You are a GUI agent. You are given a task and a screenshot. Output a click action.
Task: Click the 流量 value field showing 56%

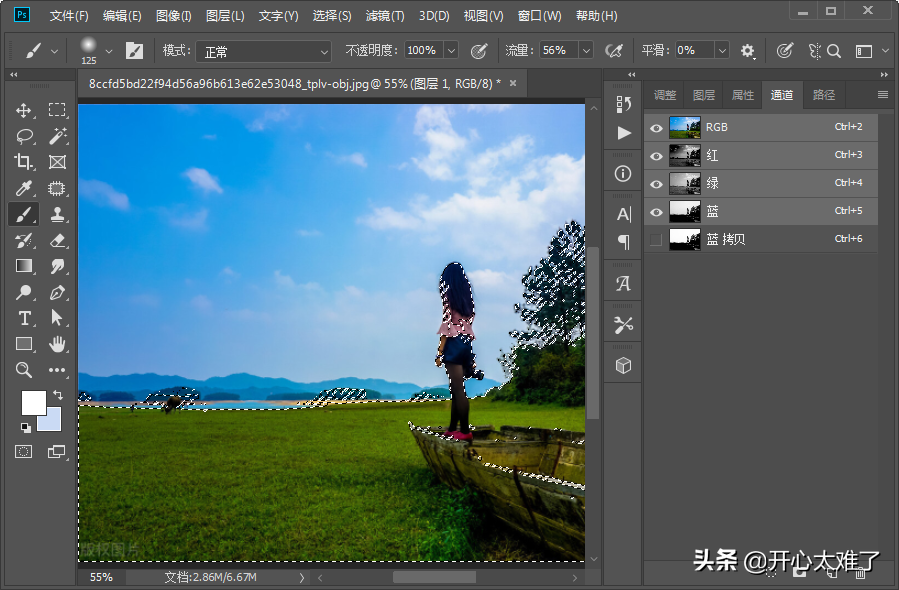click(x=559, y=50)
